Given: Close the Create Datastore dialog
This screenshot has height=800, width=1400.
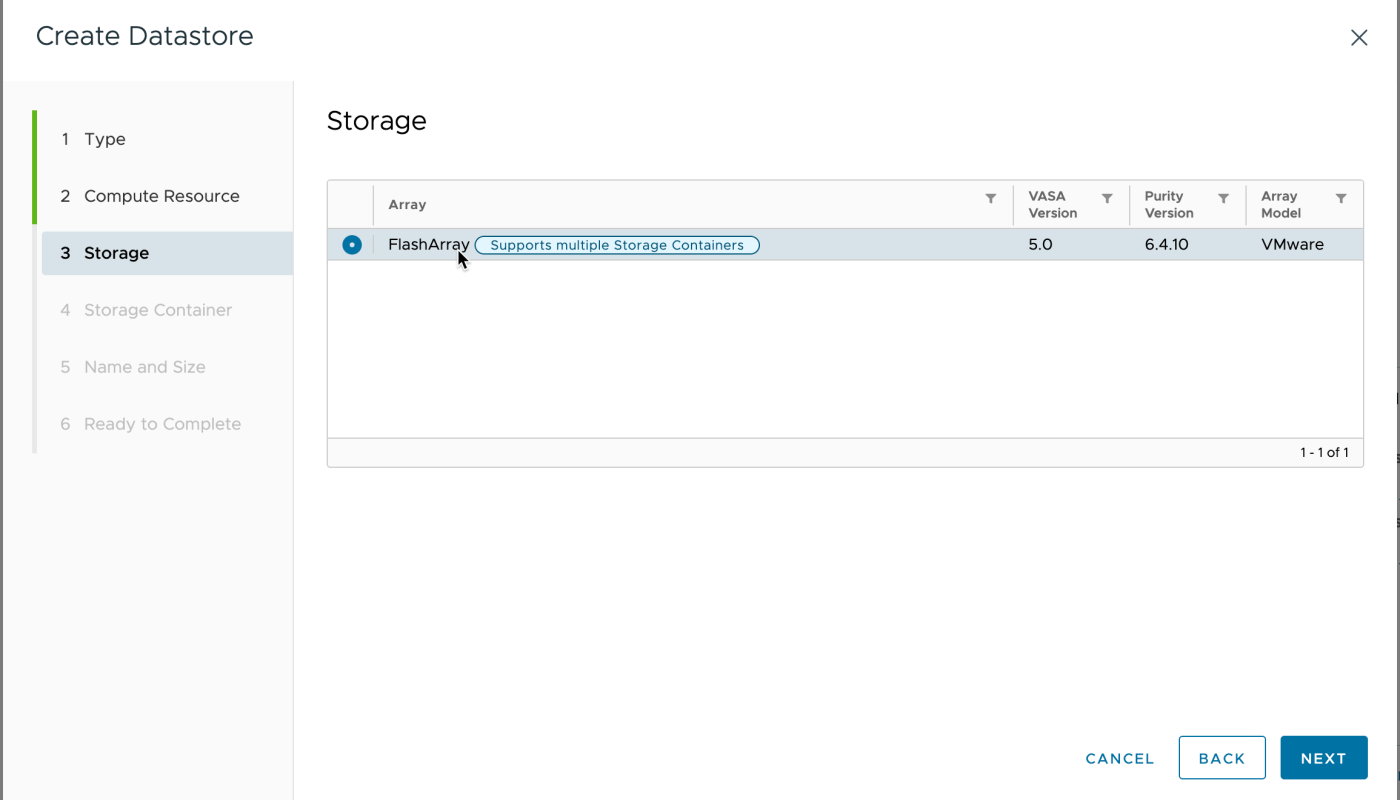Looking at the screenshot, I should (1358, 38).
